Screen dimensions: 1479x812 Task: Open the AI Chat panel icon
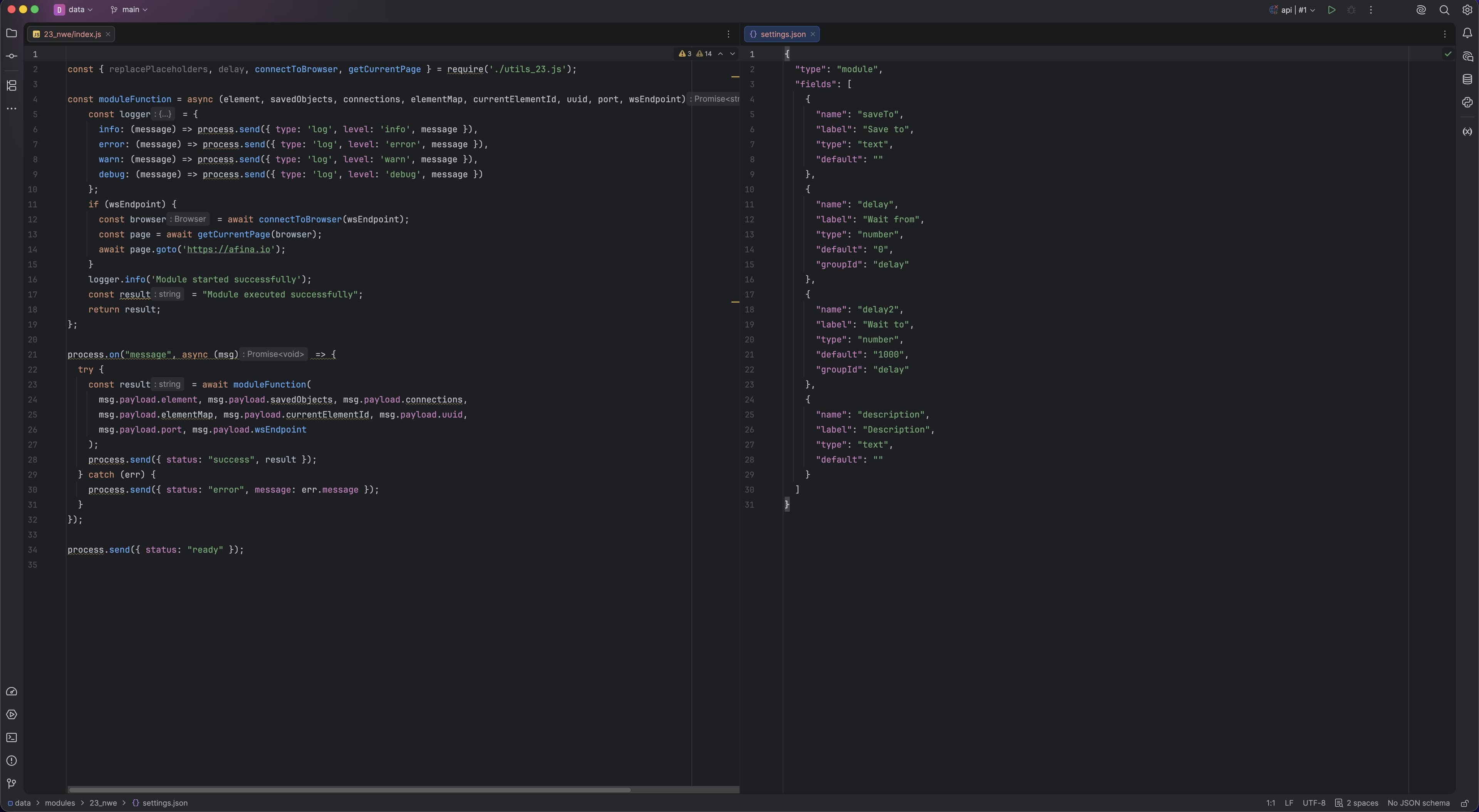point(1467,56)
